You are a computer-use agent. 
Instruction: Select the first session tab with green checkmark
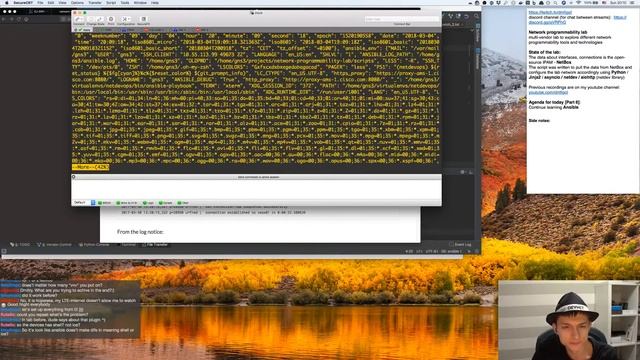pos(83,30)
